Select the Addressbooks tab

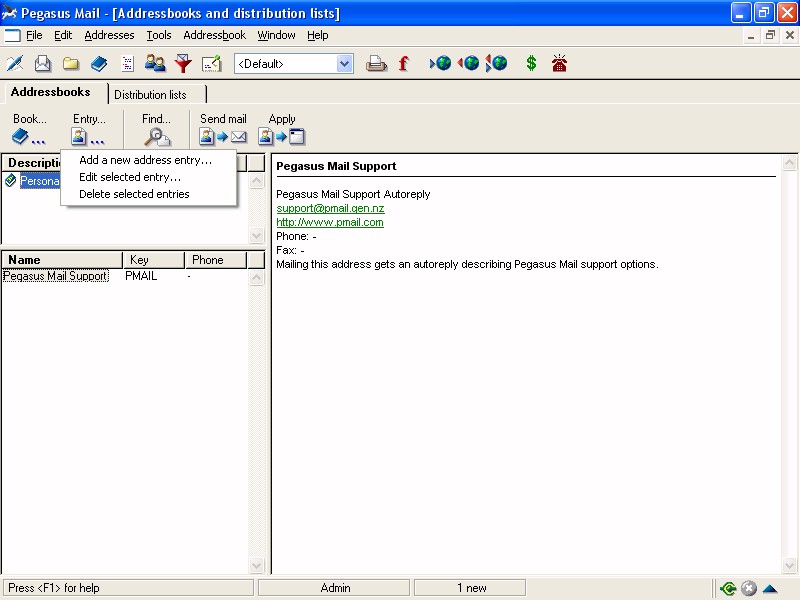point(54,92)
